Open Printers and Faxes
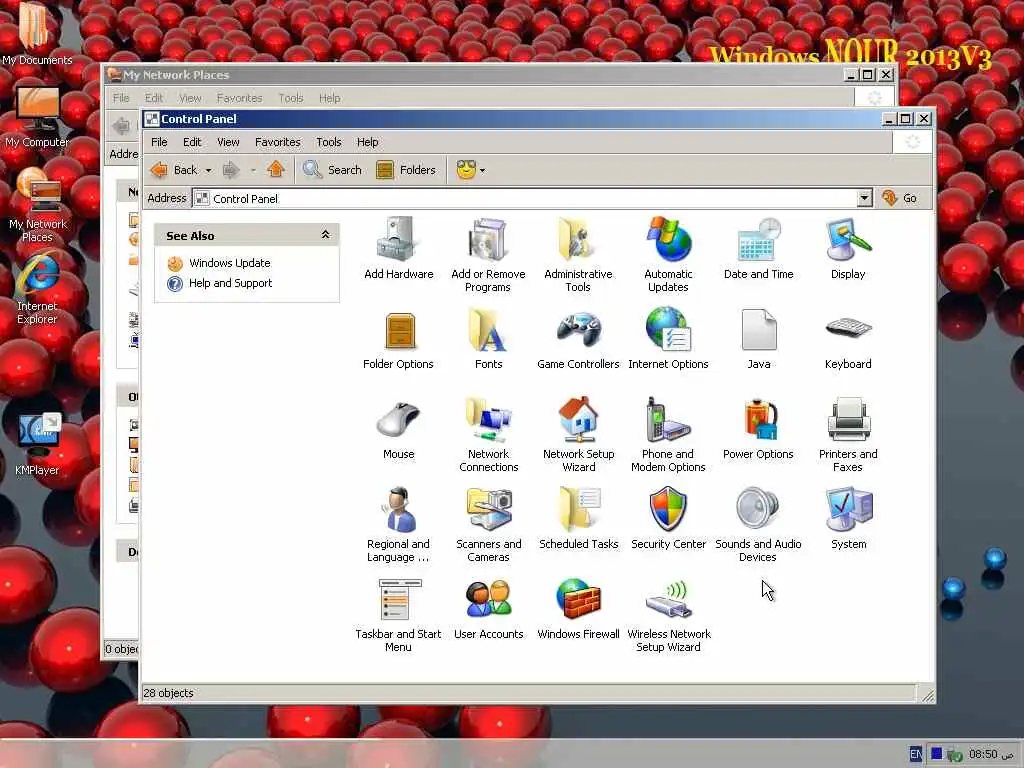 click(x=848, y=434)
